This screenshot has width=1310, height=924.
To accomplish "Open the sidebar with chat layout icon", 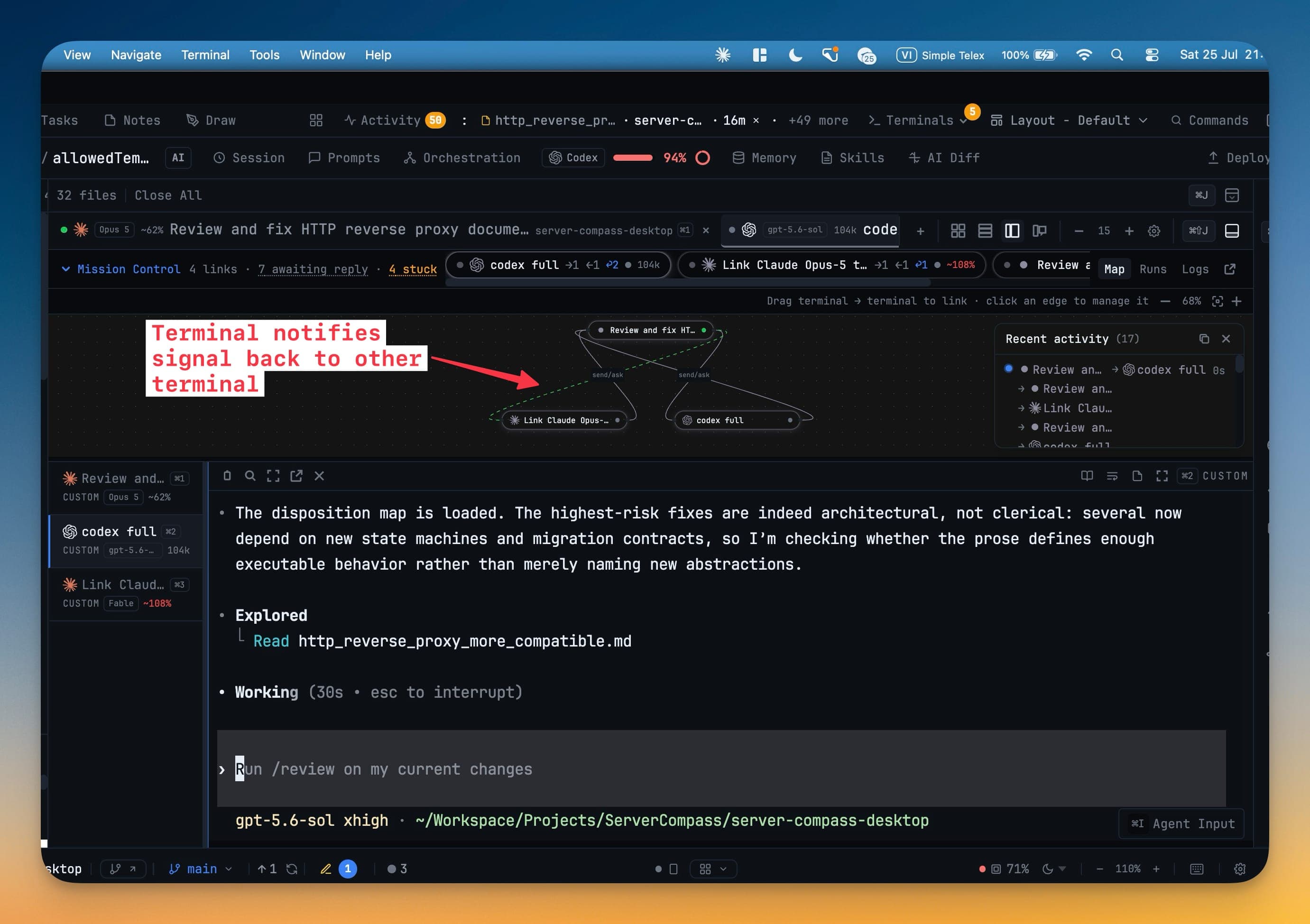I will [x=1040, y=231].
